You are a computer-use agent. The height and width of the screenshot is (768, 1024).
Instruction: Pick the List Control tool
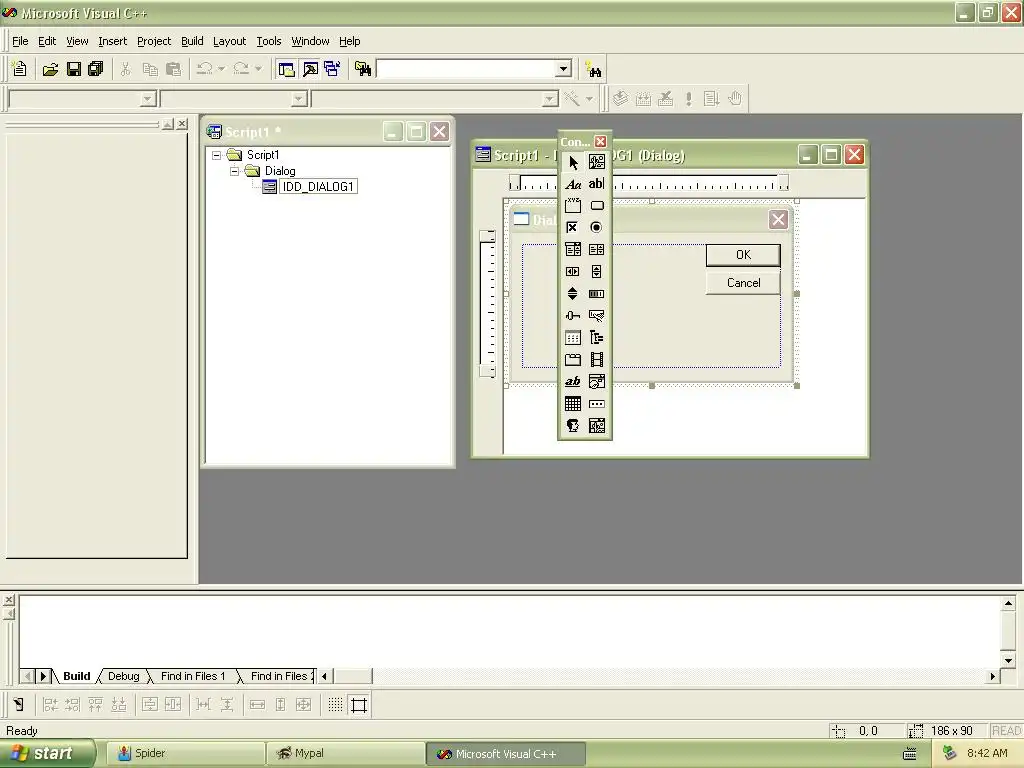pos(573,338)
